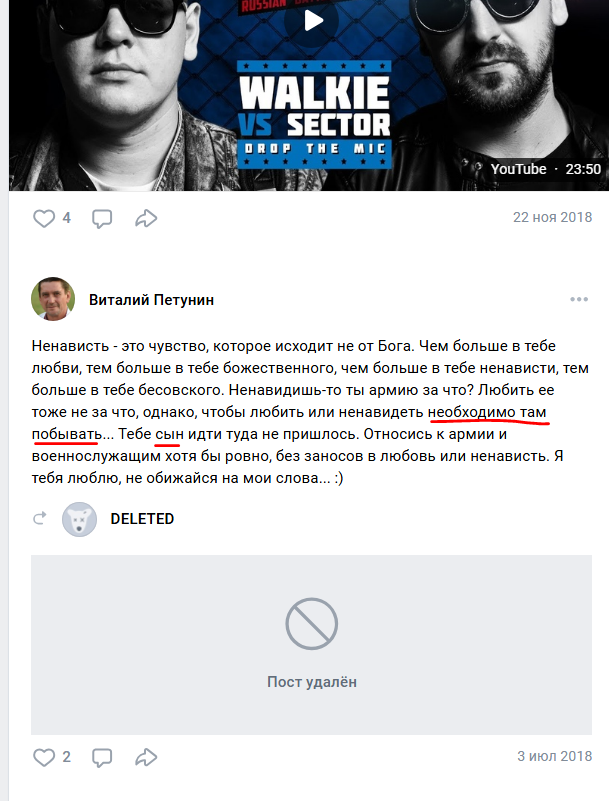This screenshot has height=801, width=609.
Task: Open the post dated 3 июл 2018
Action: [555, 756]
